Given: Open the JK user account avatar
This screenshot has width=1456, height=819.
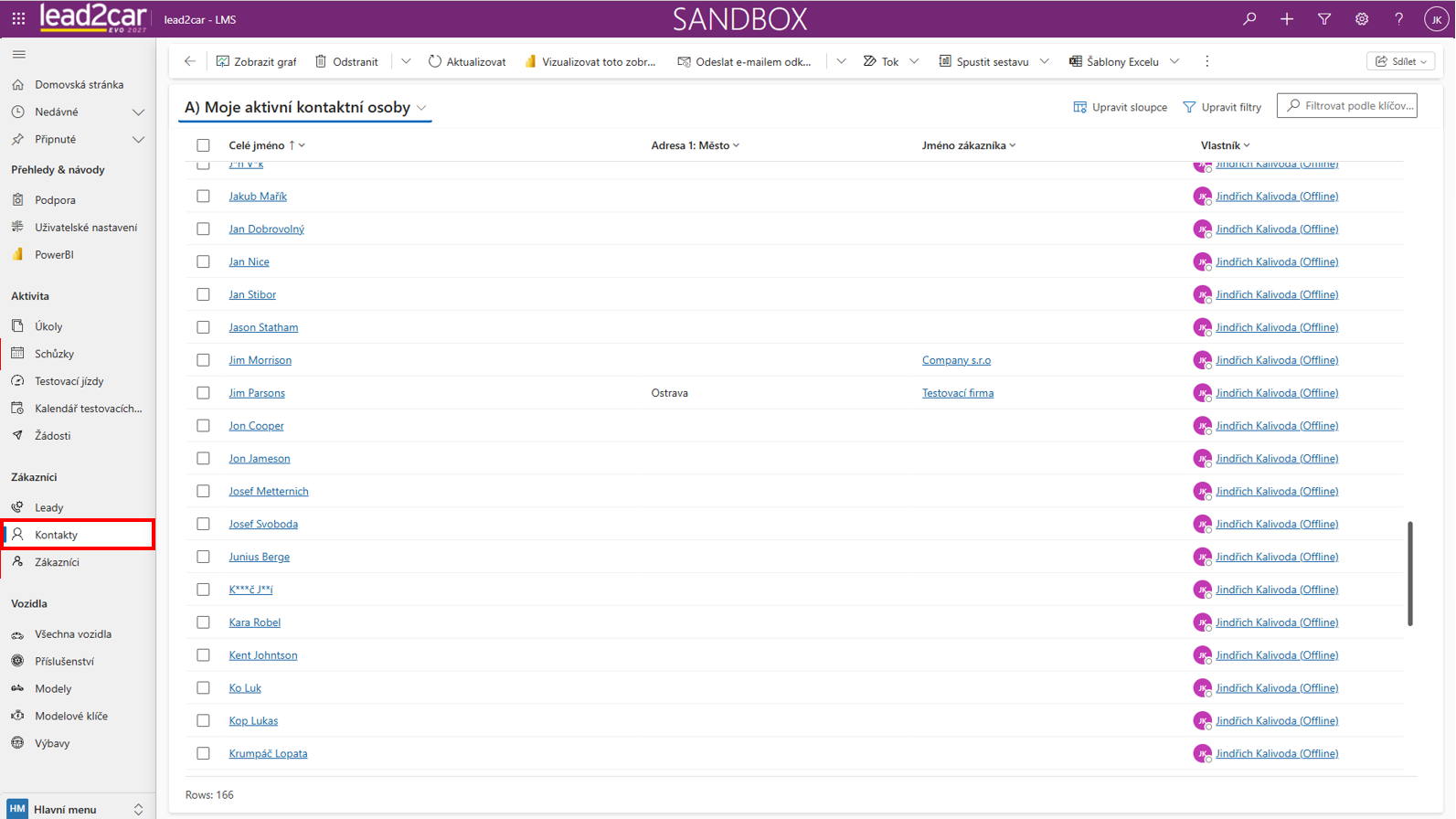Looking at the screenshot, I should (1436, 19).
